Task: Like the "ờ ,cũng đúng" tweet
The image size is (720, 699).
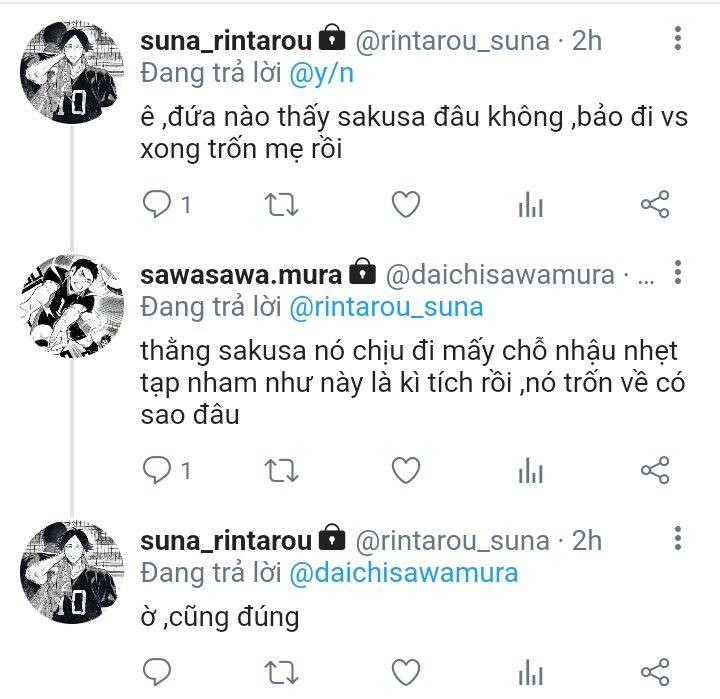Action: [405, 670]
